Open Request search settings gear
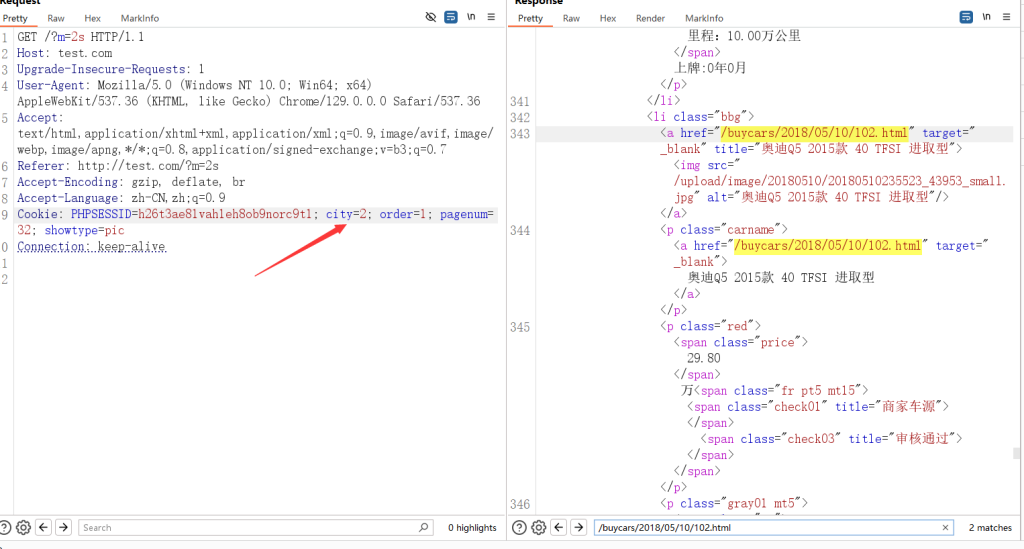Image resolution: width=1024 pixels, height=549 pixels. pos(24,527)
